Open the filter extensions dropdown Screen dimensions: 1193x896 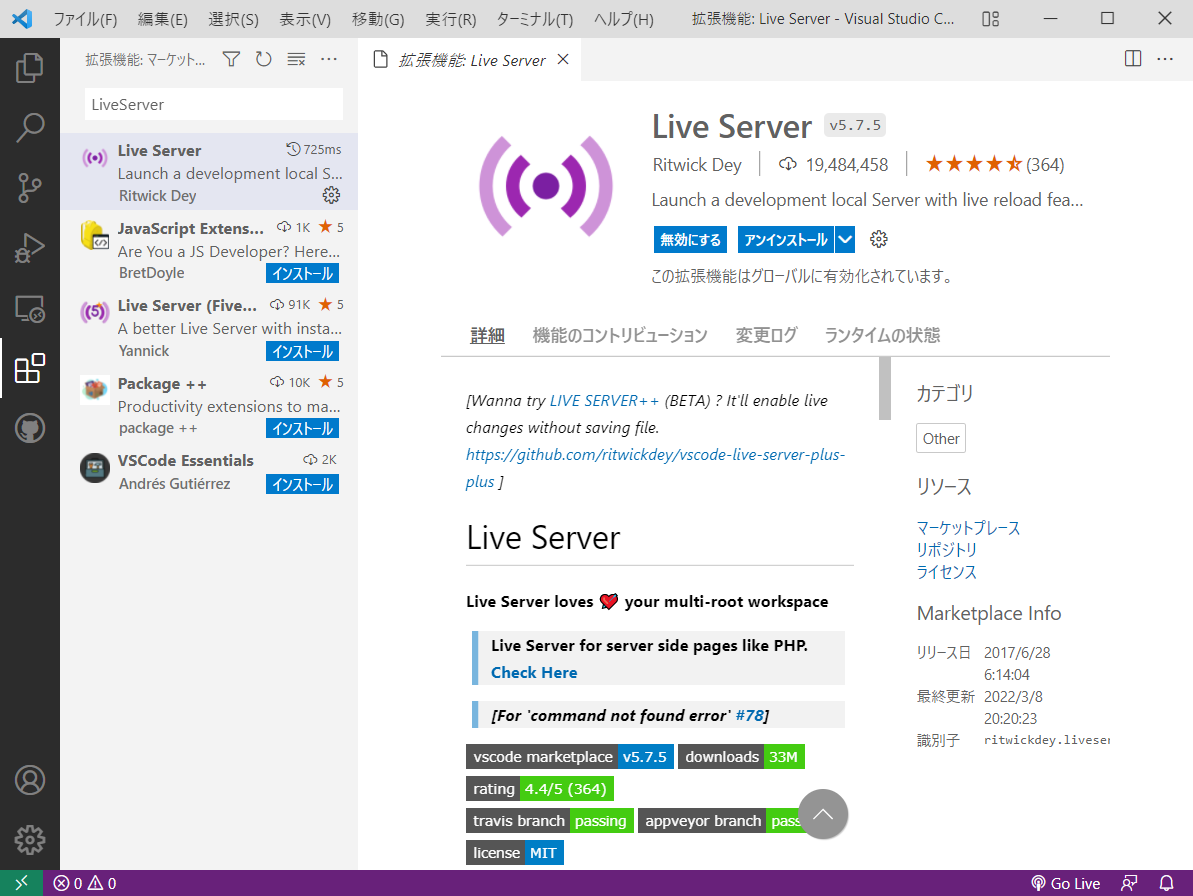point(231,59)
